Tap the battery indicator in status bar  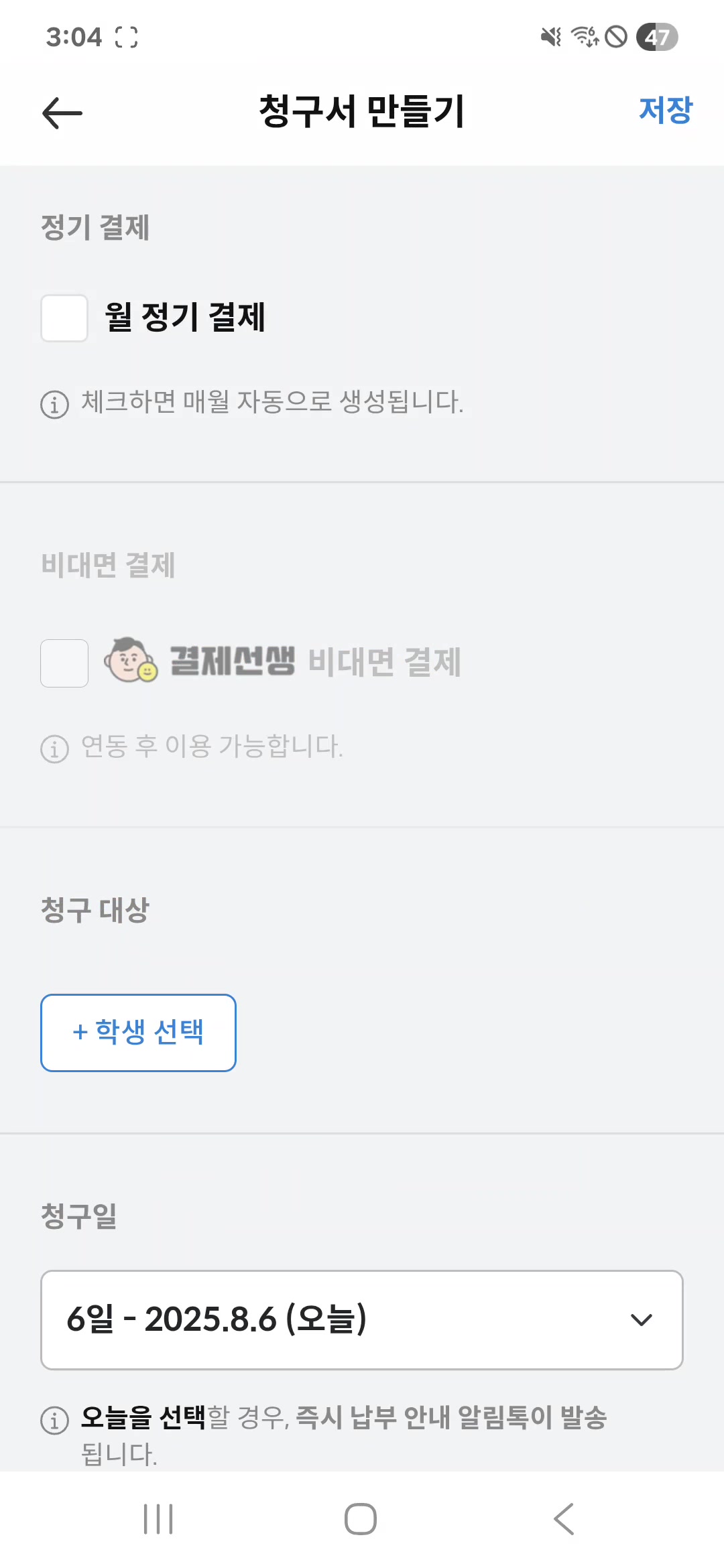657,37
